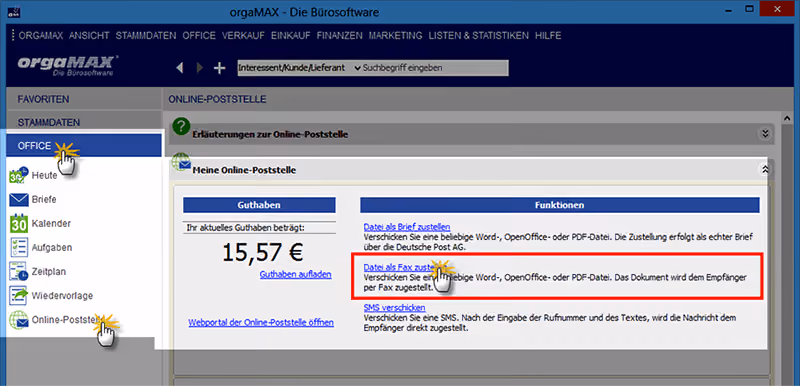The width and height of the screenshot is (800, 386).
Task: Open the ANSICHT menu
Action: coord(89,36)
